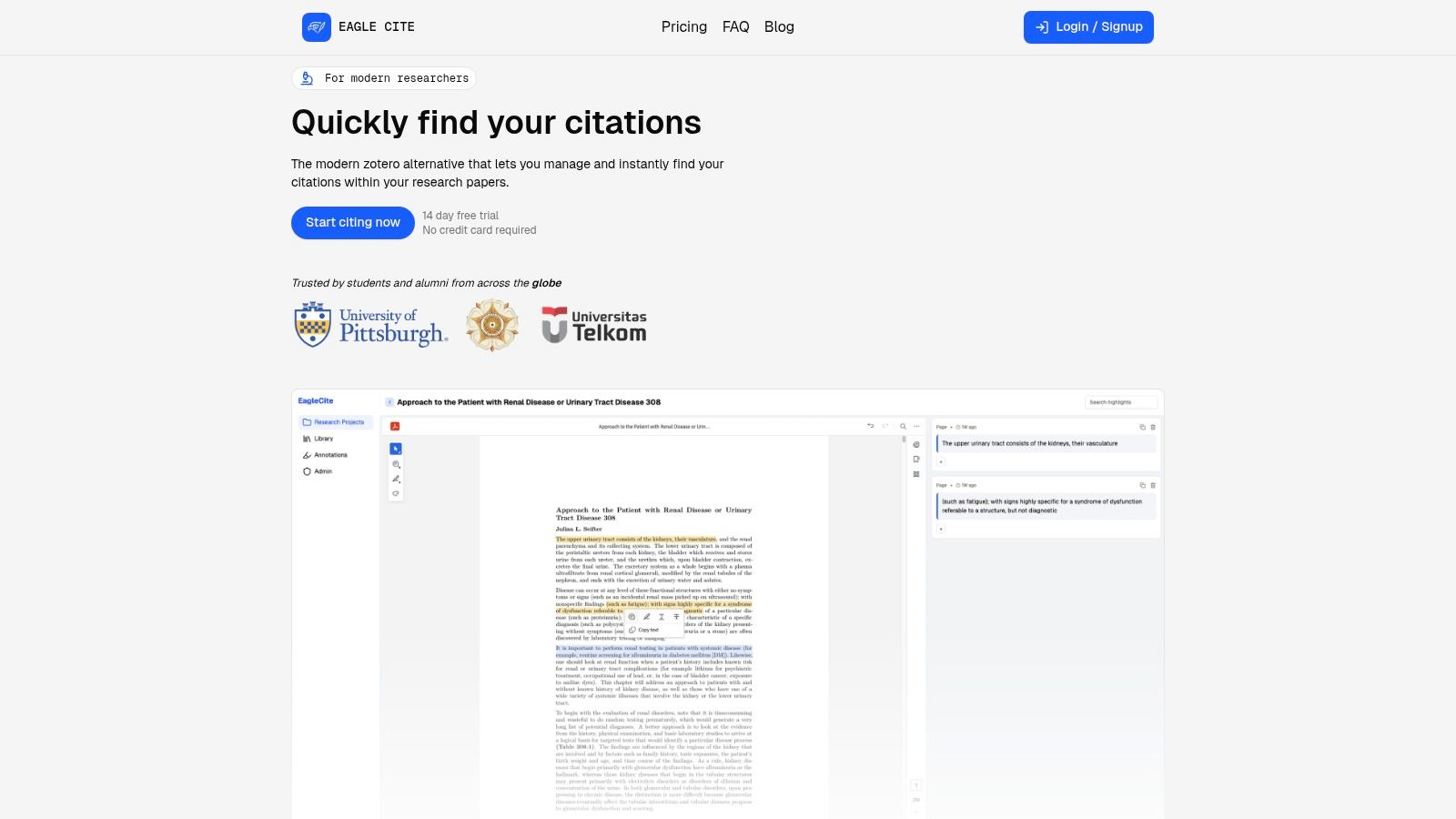The height and width of the screenshot is (819, 1456).
Task: Open Research Projects in the sidebar
Action: pyautogui.click(x=334, y=422)
